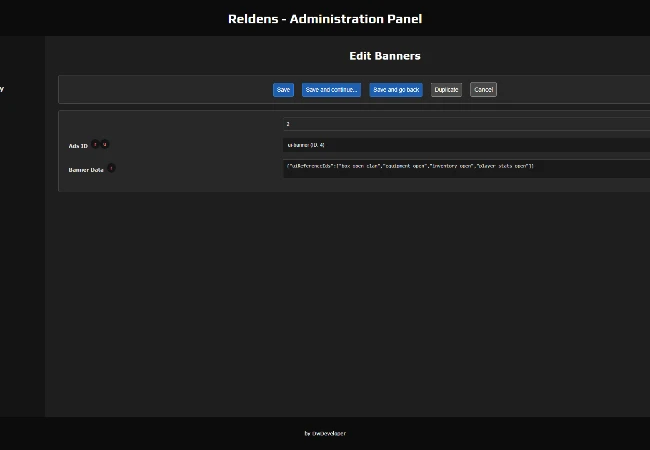Click the by DwDeveloper footer link

tap(325, 433)
